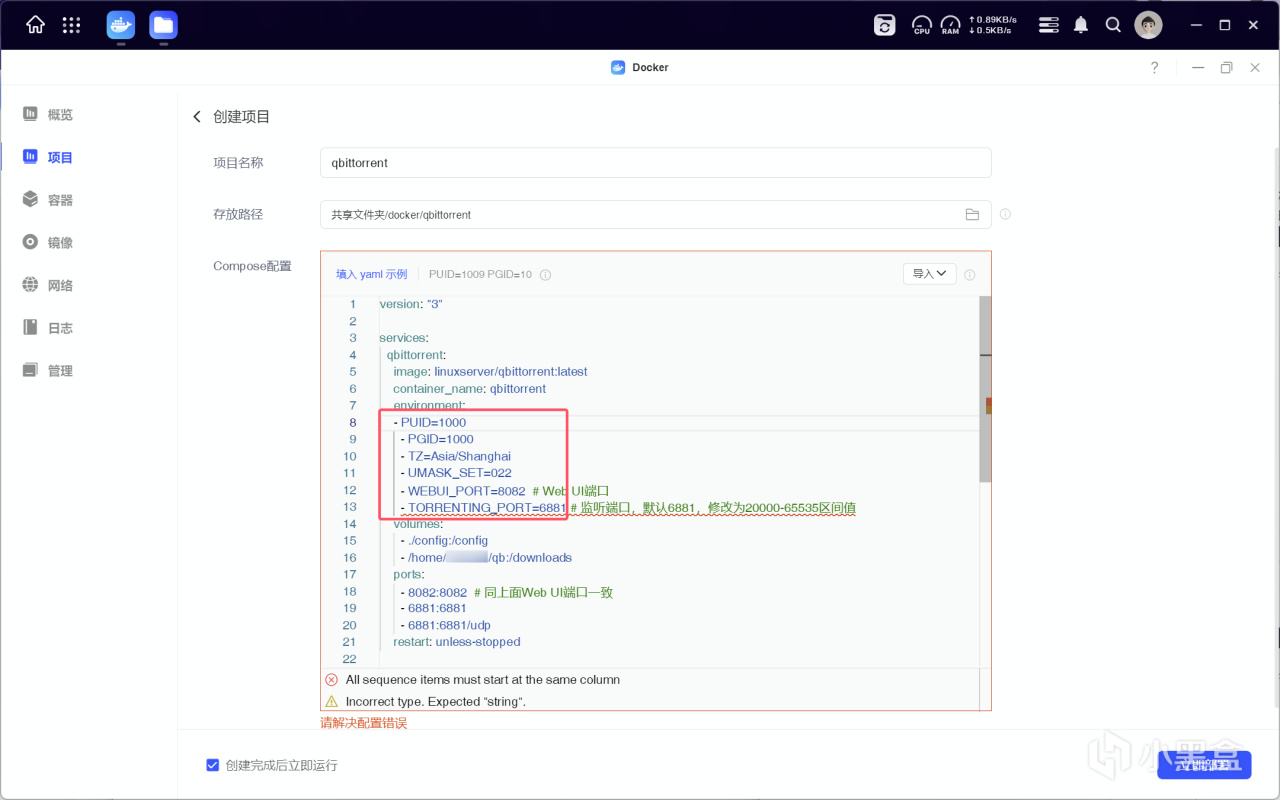The width and height of the screenshot is (1280, 800).
Task: Focus the 项目名称 input field
Action: [656, 163]
